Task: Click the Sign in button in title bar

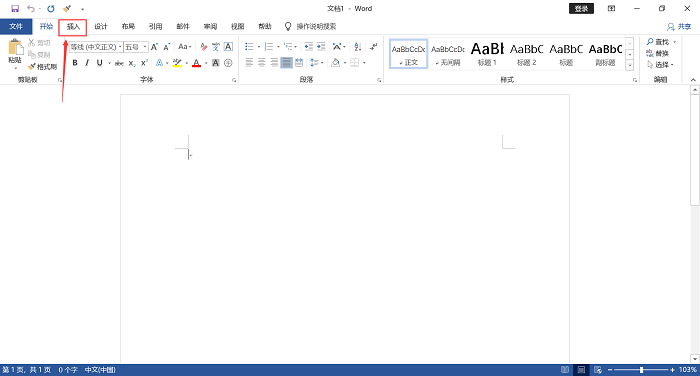Action: pos(581,8)
